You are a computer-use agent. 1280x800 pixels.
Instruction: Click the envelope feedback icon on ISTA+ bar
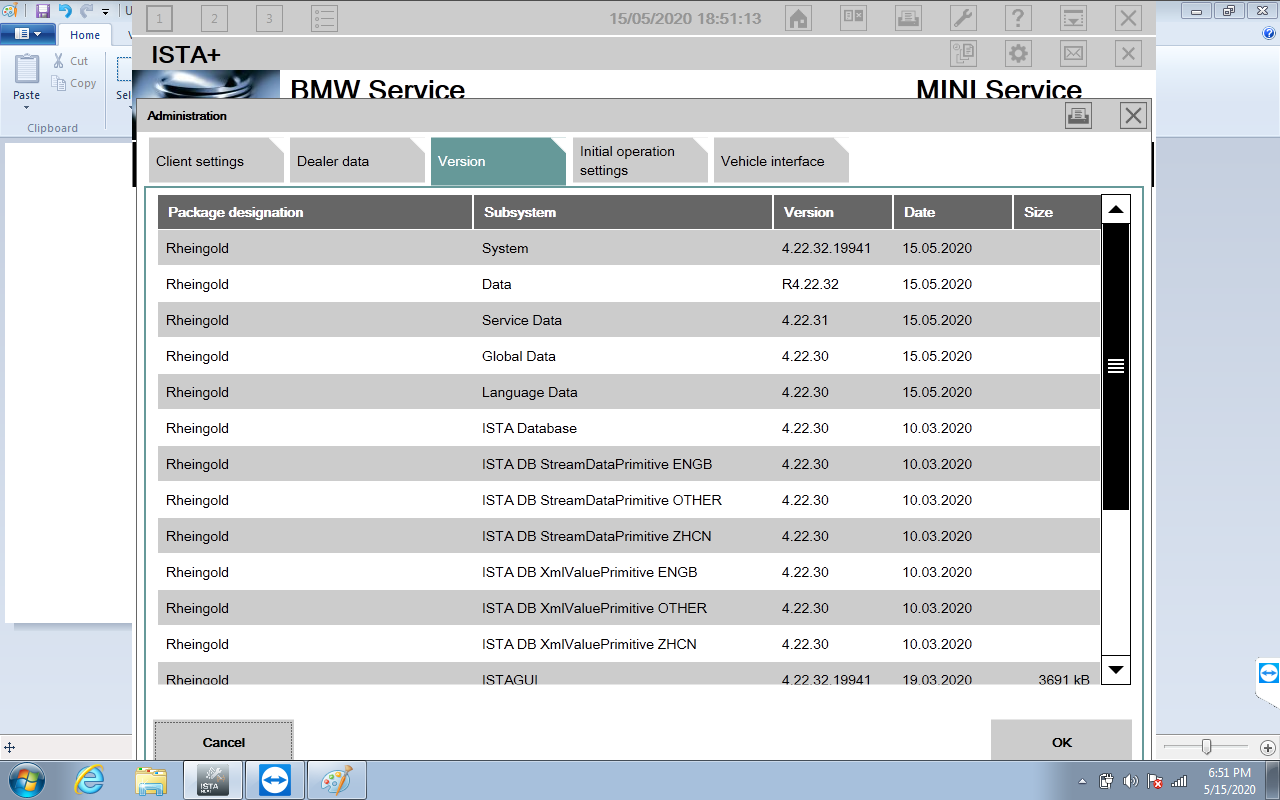[1073, 54]
